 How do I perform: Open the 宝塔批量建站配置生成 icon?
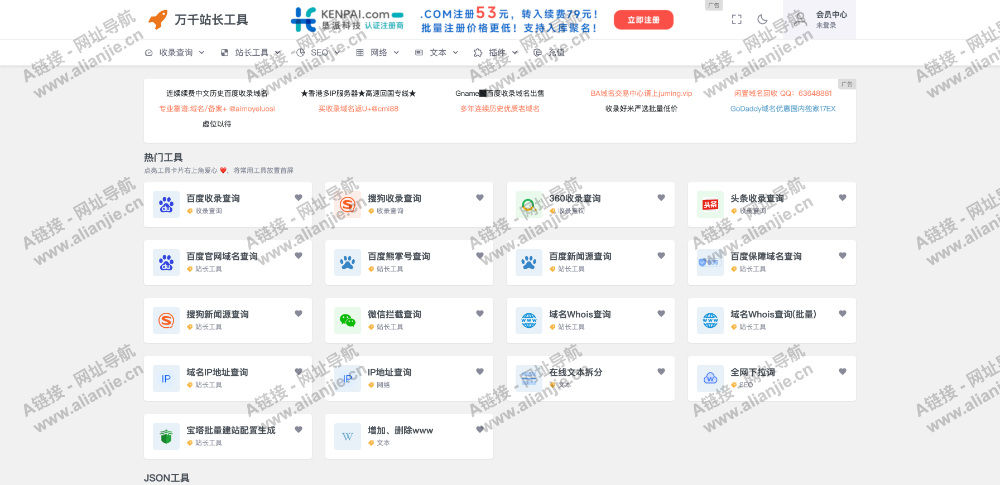166,436
